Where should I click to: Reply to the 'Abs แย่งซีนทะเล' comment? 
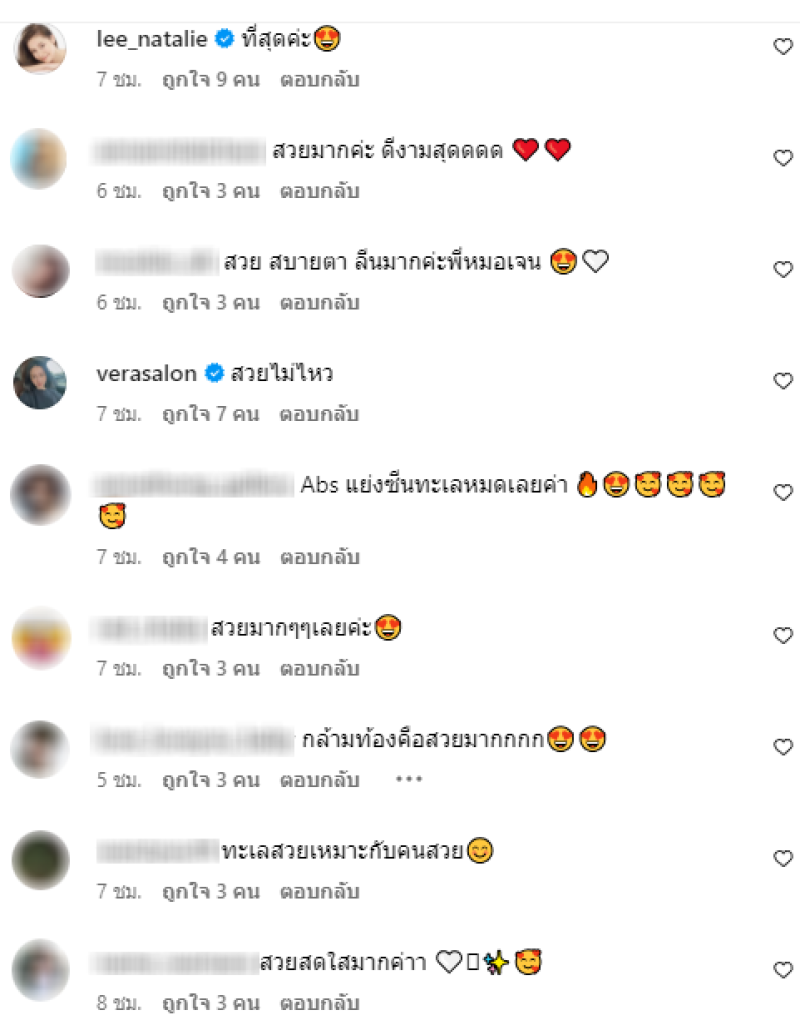pos(319,557)
